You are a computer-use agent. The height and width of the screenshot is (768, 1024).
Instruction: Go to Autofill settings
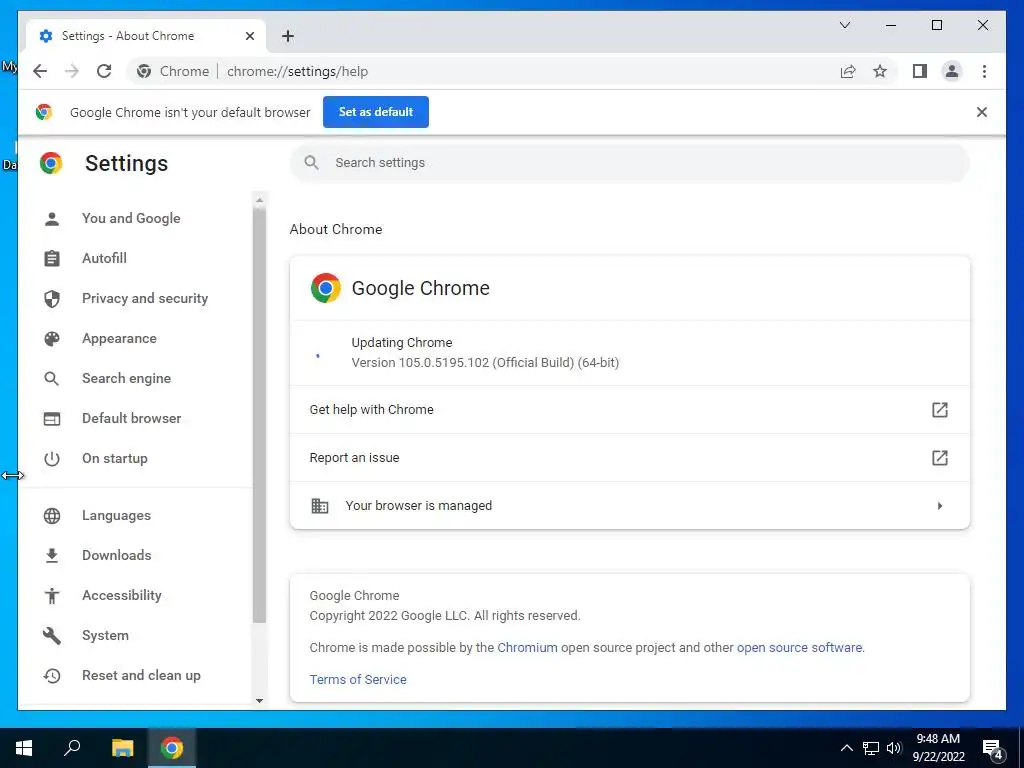coord(104,258)
